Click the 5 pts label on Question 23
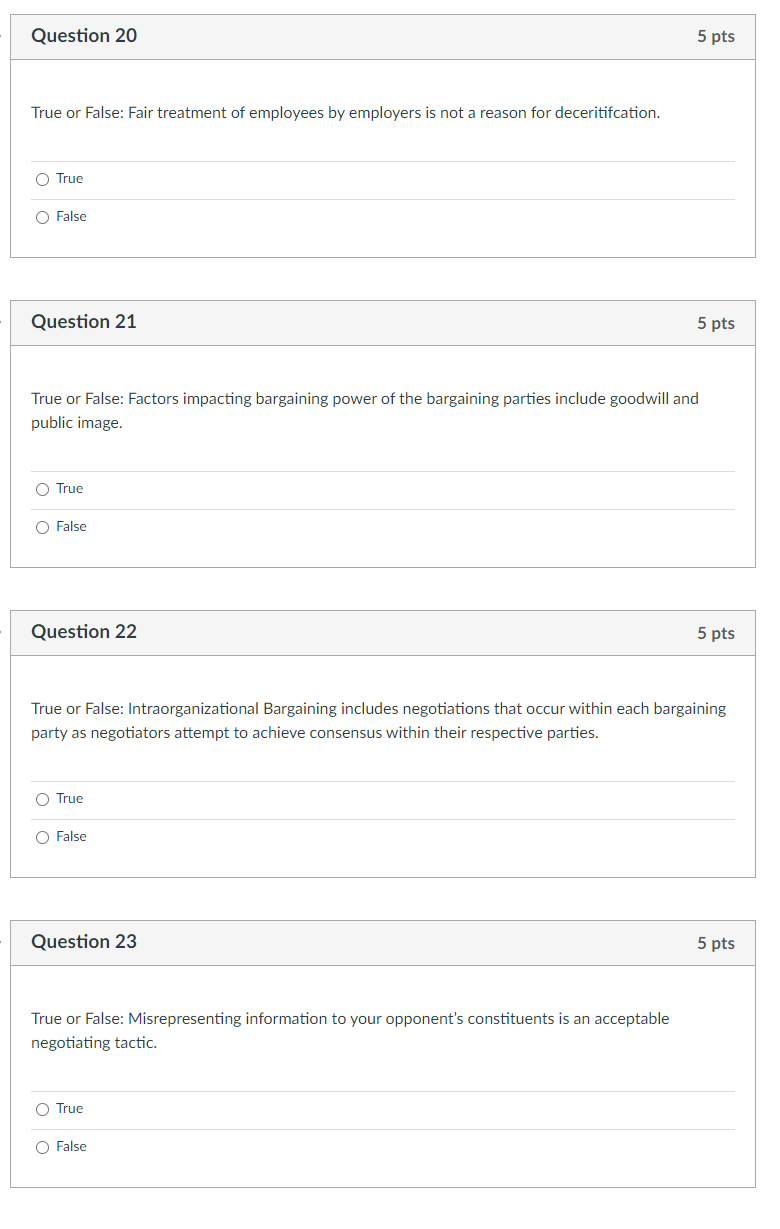 point(717,942)
